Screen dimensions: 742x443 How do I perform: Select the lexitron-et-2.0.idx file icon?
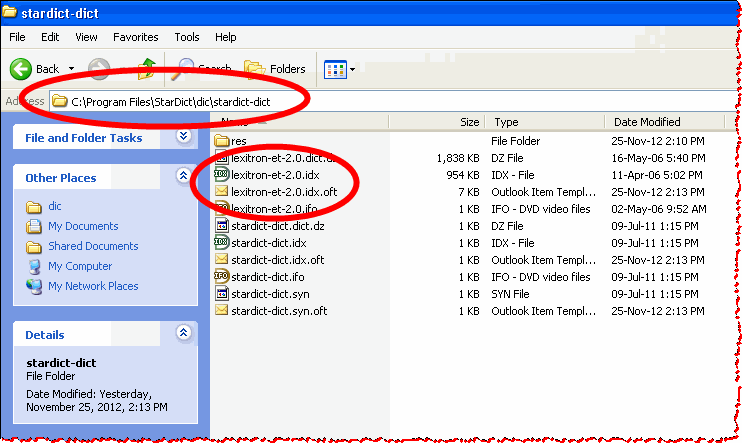pyautogui.click(x=221, y=174)
